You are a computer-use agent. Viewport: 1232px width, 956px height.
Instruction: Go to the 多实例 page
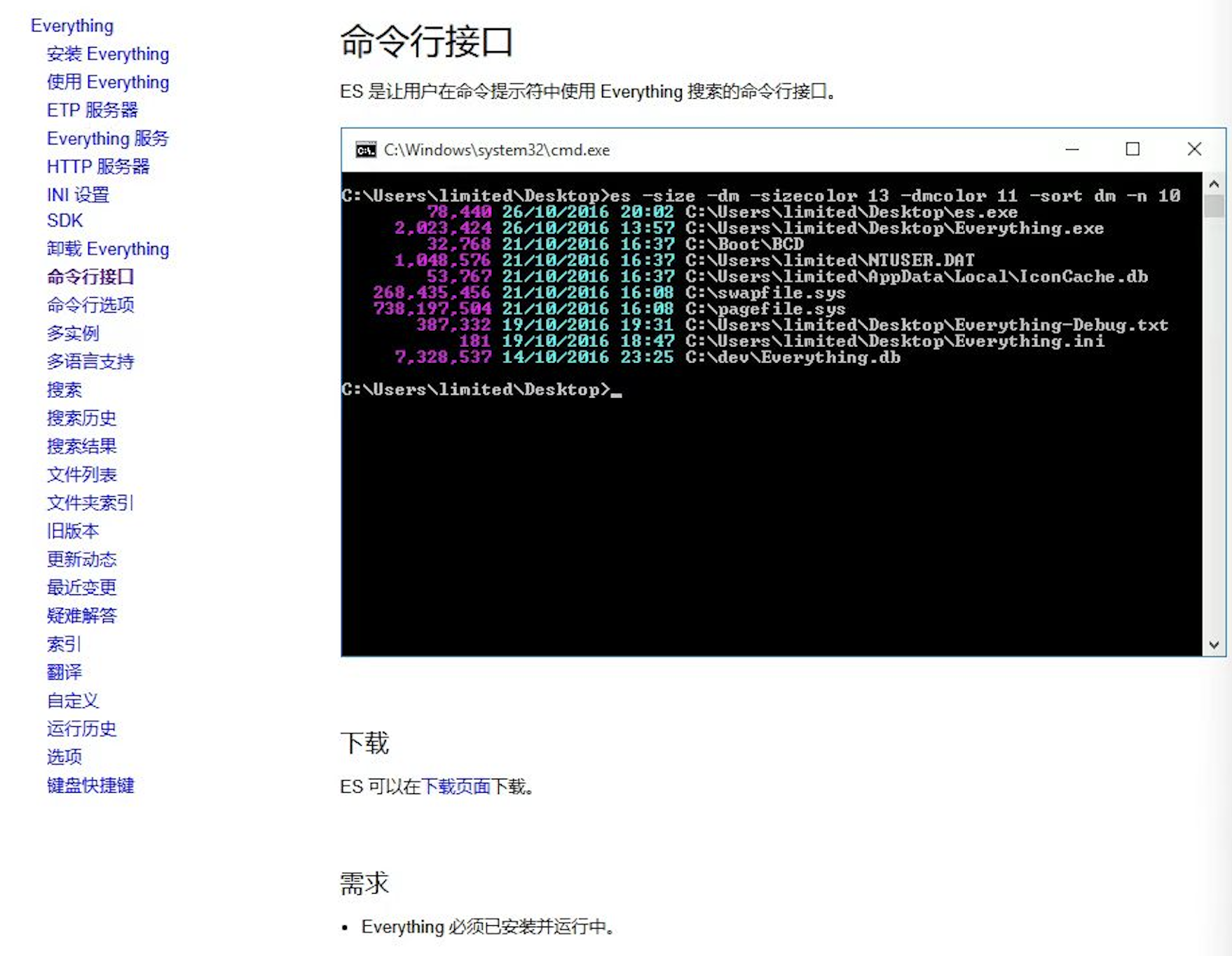(x=73, y=333)
